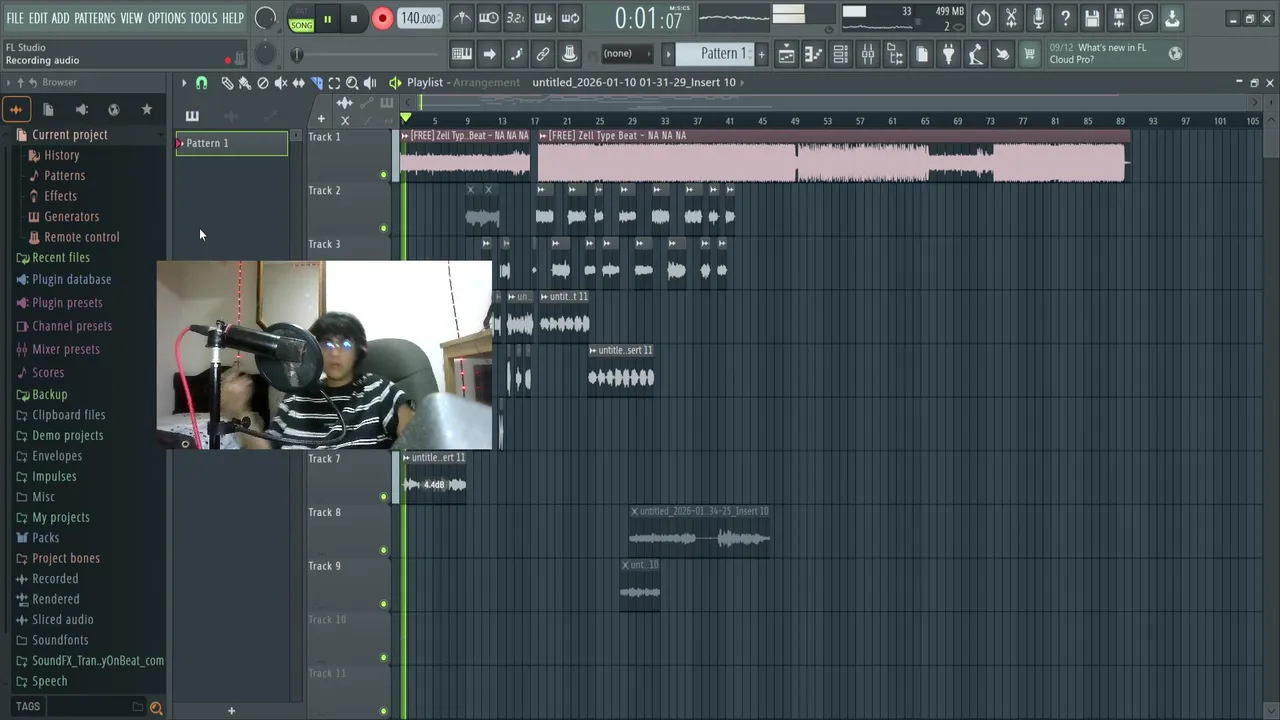Expand the Recorded folder in browser

(55, 579)
